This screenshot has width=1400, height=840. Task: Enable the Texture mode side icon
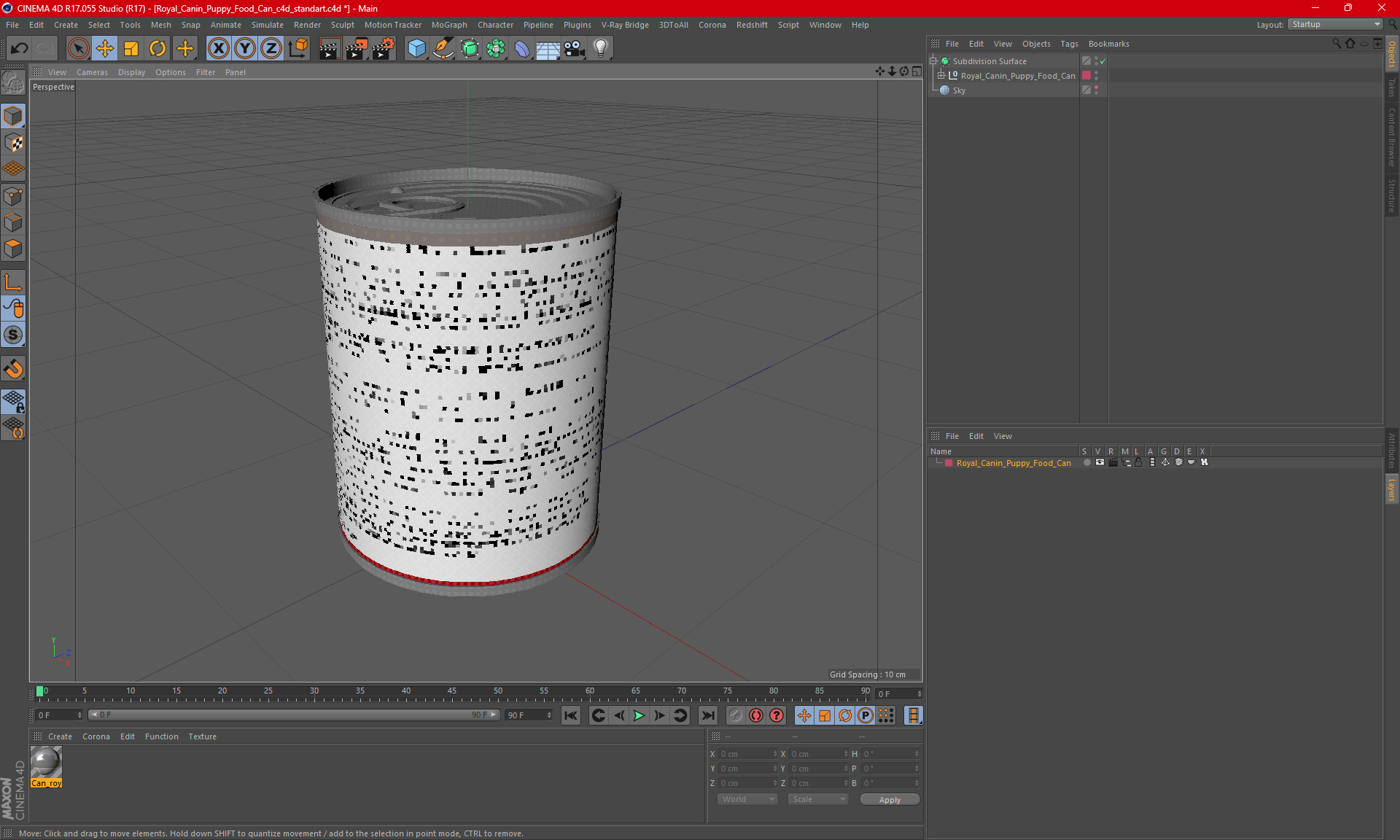point(13,143)
